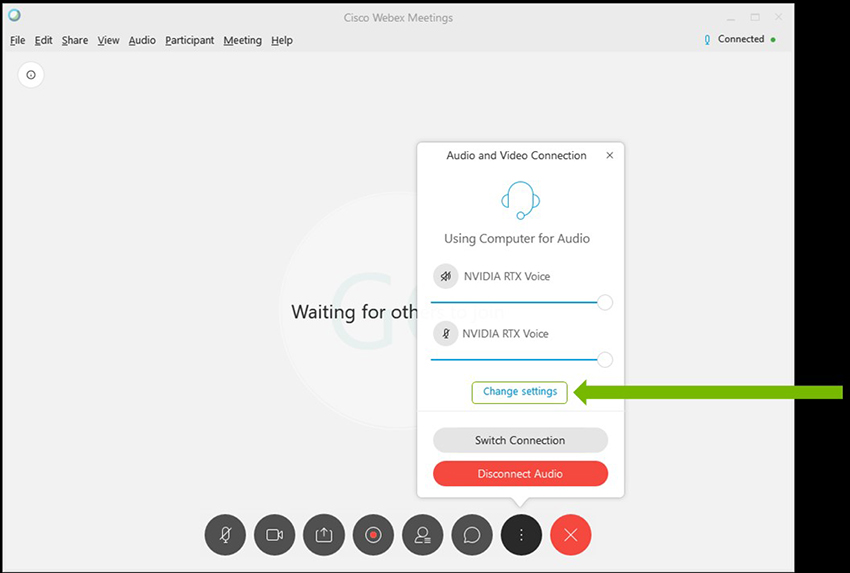
Task: Open share content button
Action: coord(324,535)
